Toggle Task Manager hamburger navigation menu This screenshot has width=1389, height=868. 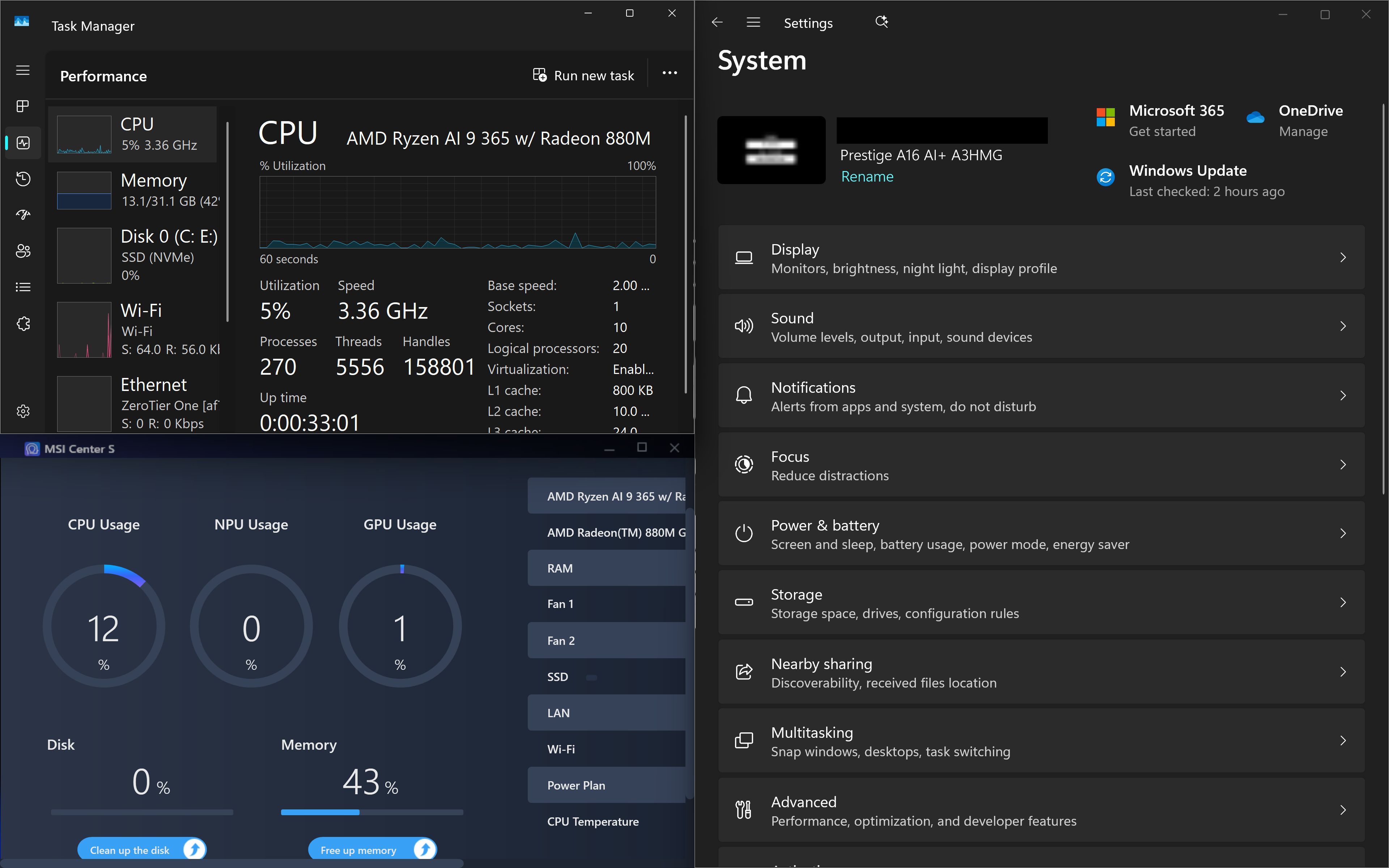(23, 70)
